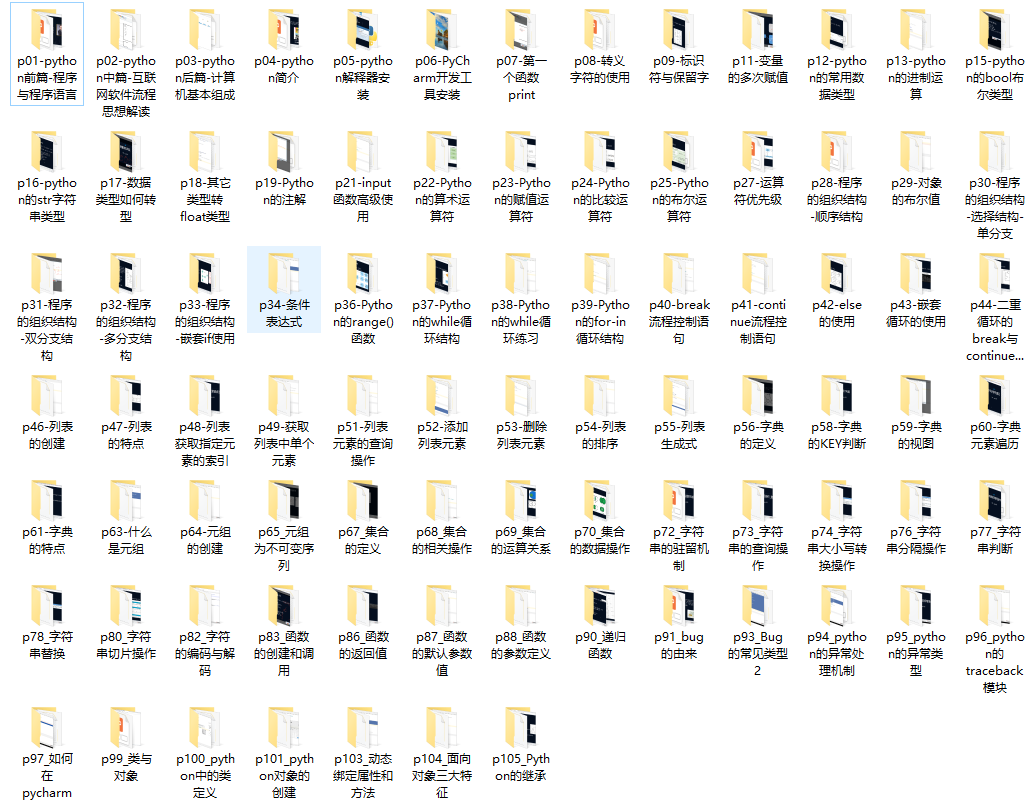The image size is (1036, 806).
Task: Click the label p68_集合的相关操作
Action: coord(442,540)
